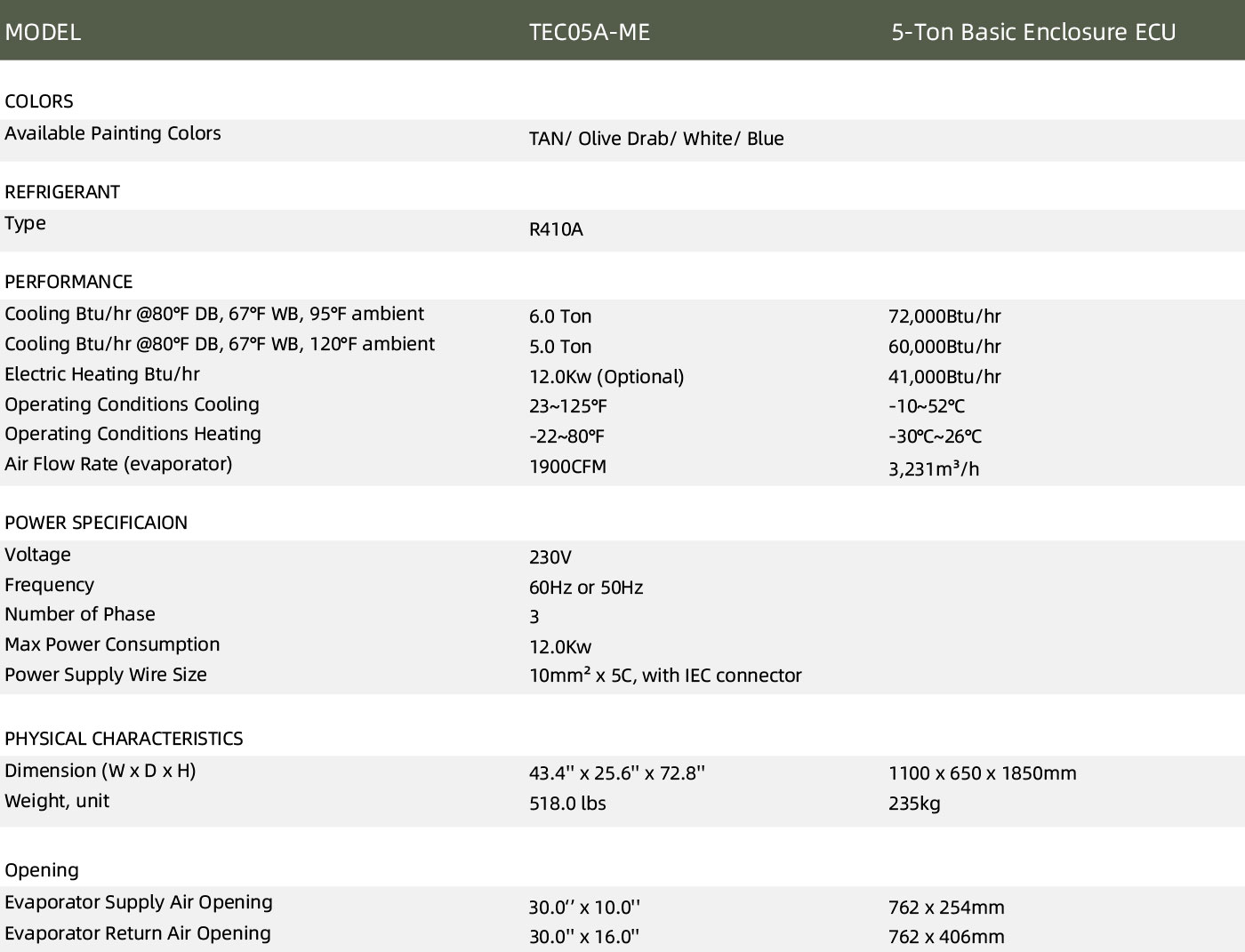Viewport: 1245px width, 952px height.
Task: Select the -22~80°F value
Action: coord(566,436)
